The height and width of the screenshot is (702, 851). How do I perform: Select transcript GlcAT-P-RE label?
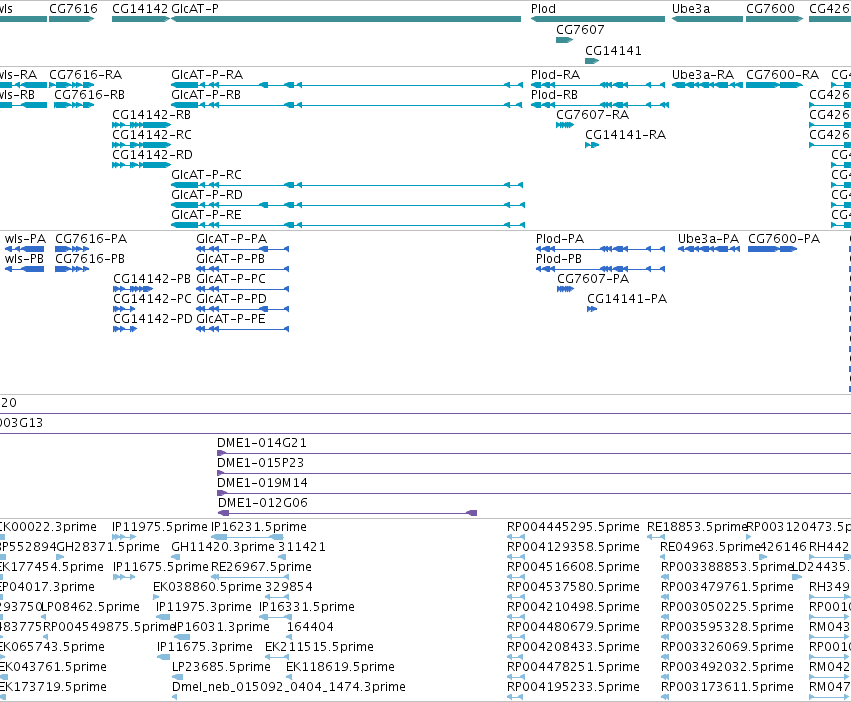(206, 214)
